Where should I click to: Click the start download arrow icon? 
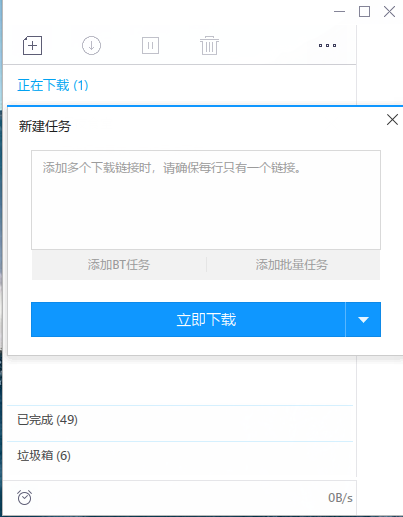91,45
